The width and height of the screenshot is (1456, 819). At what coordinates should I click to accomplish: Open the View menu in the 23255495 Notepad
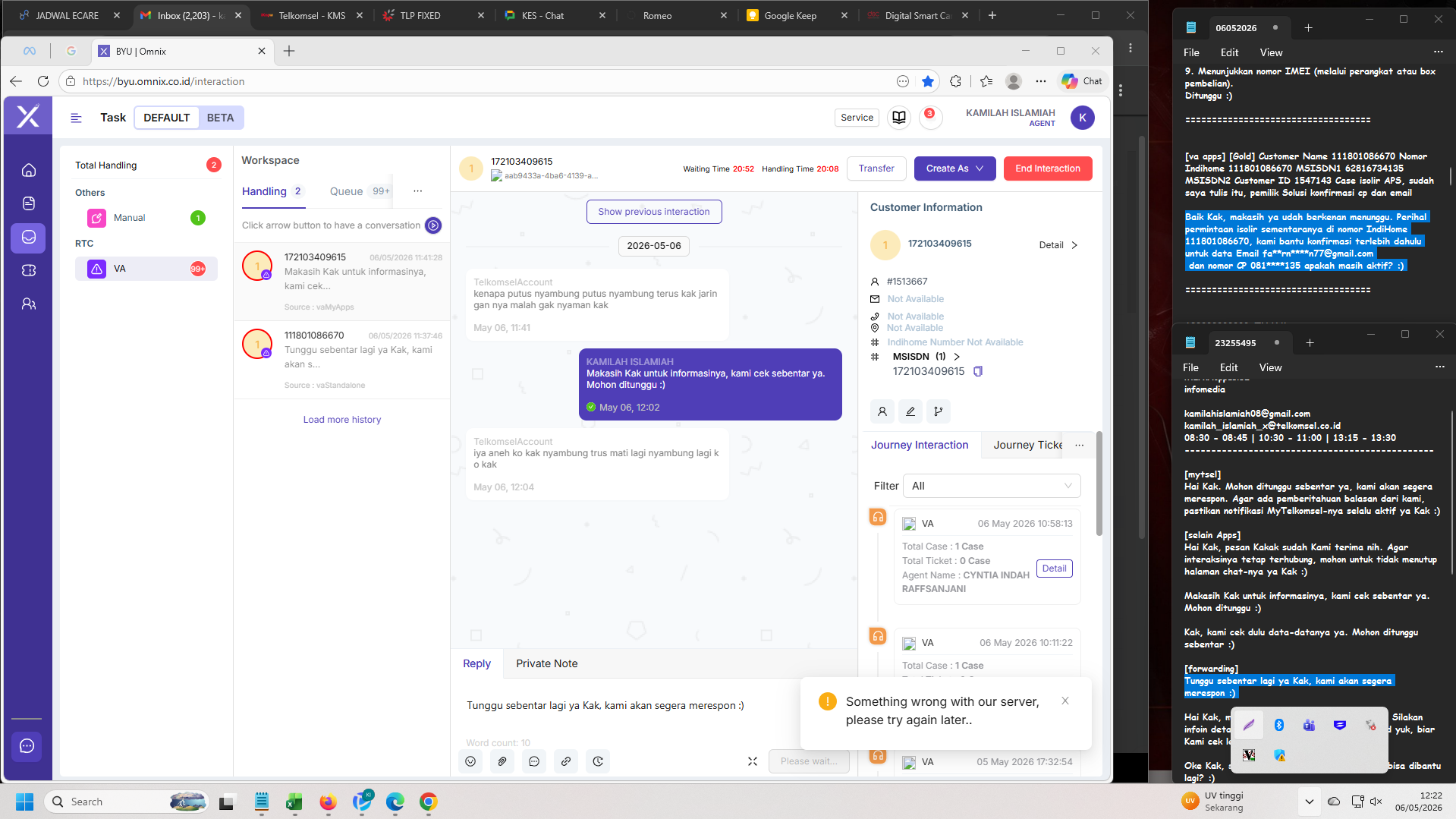coord(1270,367)
